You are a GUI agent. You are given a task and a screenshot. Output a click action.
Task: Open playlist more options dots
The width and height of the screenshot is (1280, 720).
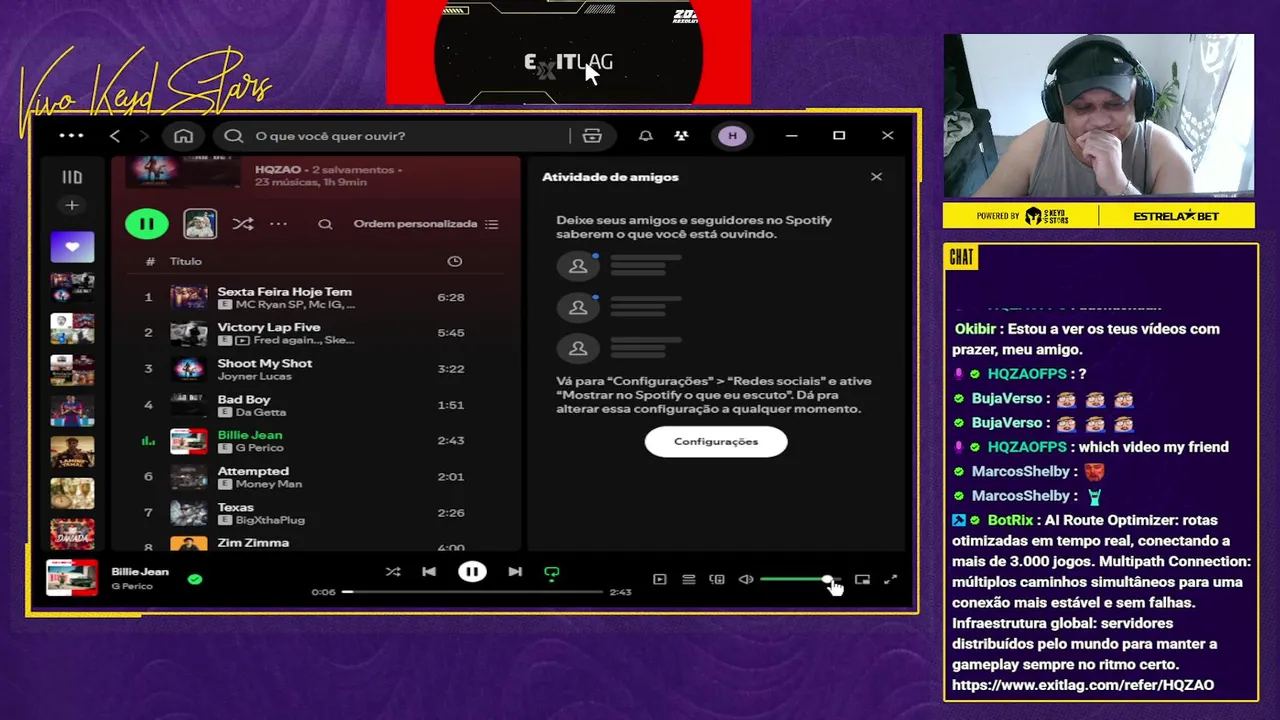click(x=278, y=224)
